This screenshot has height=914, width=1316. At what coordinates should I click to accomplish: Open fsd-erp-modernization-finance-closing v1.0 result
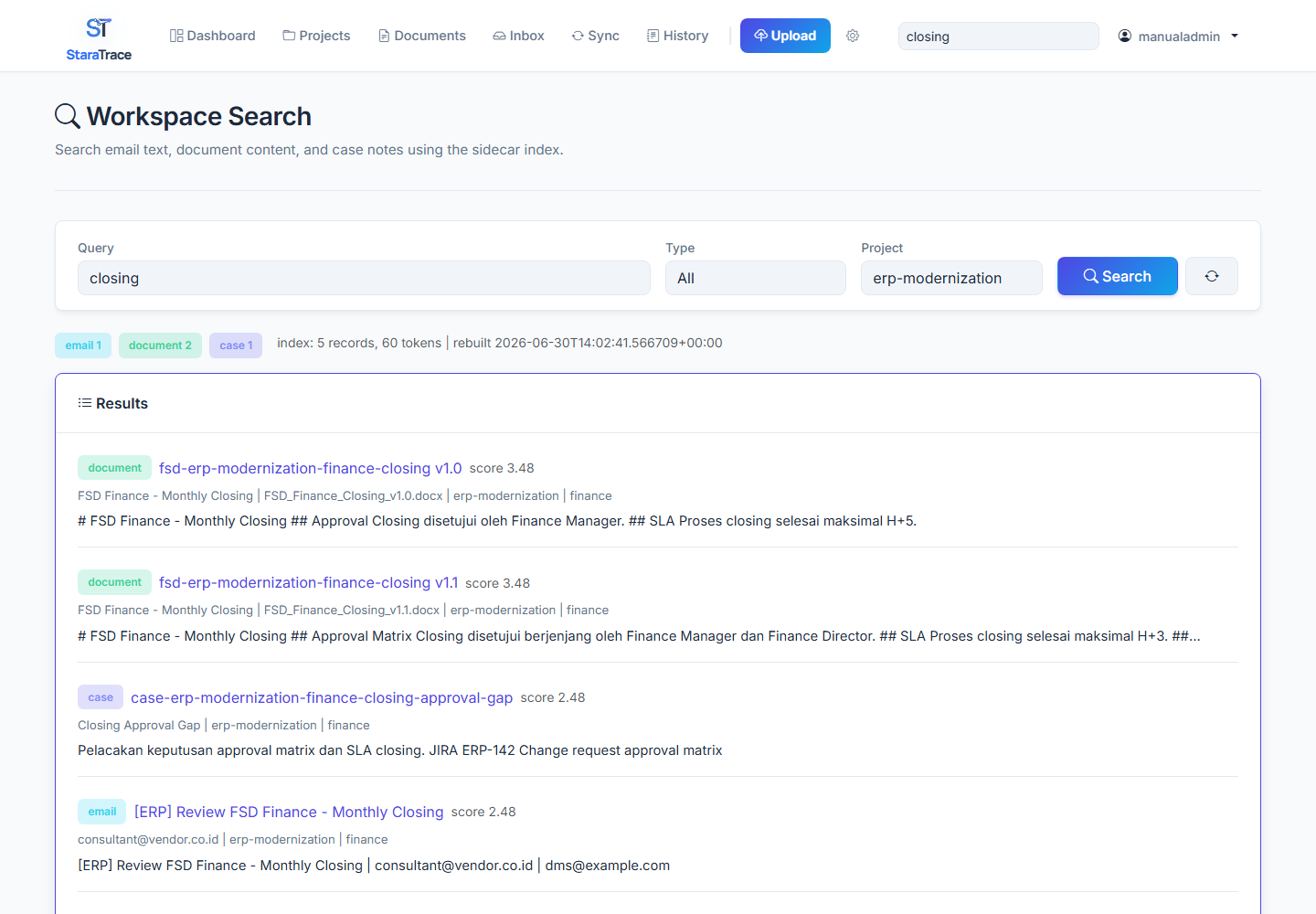click(311, 468)
